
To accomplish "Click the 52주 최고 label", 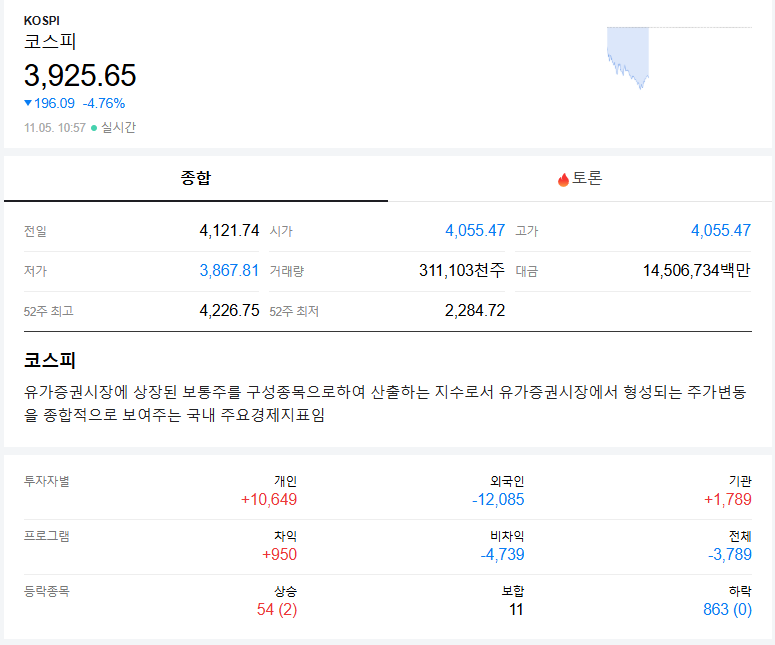I will 48,311.
